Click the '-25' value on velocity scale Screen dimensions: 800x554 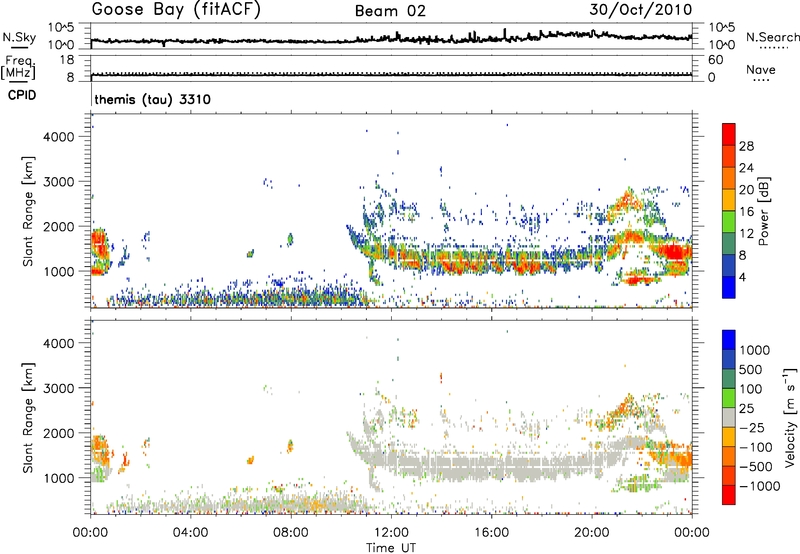752,427
